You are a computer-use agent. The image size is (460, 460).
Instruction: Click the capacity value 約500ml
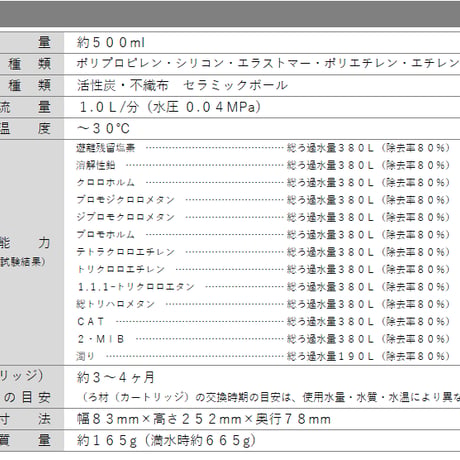click(111, 42)
